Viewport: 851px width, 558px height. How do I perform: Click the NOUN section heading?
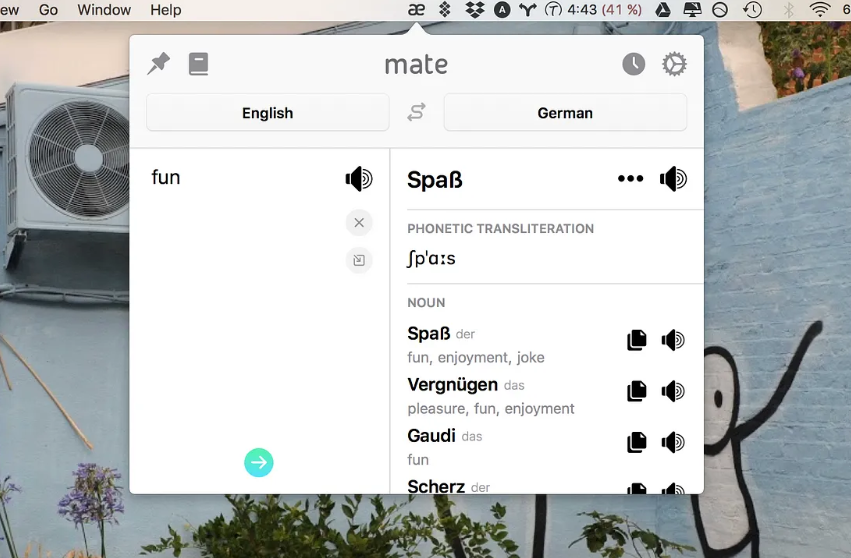(x=426, y=302)
